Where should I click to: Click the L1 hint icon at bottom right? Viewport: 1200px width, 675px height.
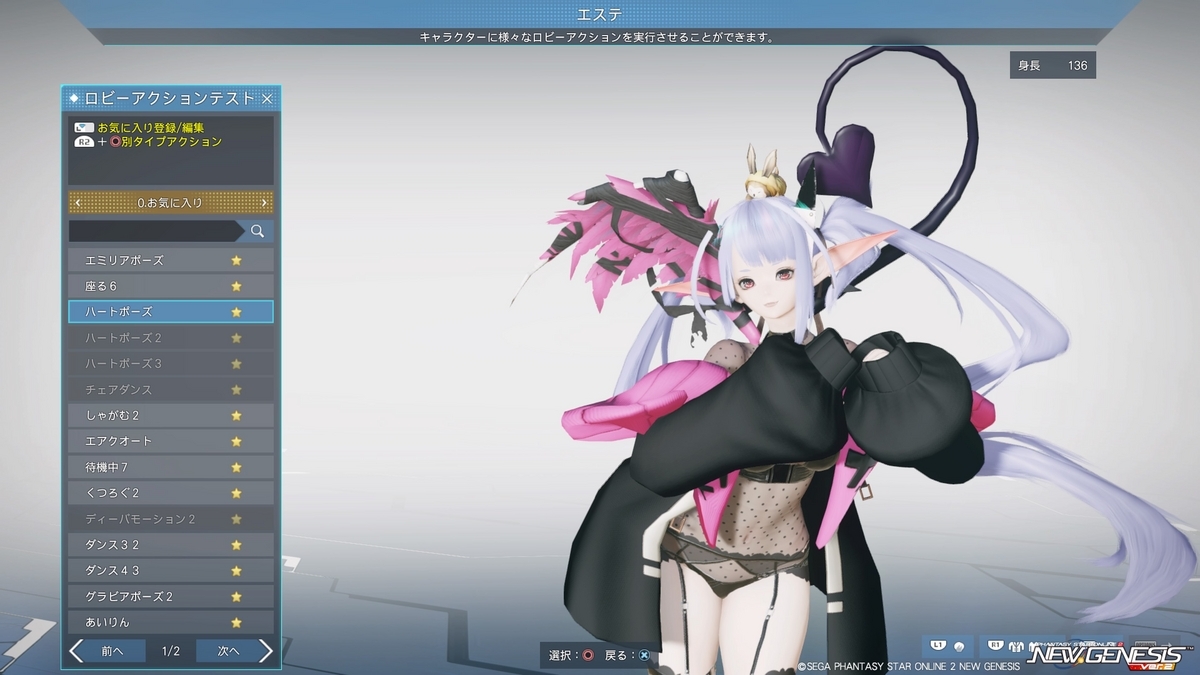click(x=939, y=646)
